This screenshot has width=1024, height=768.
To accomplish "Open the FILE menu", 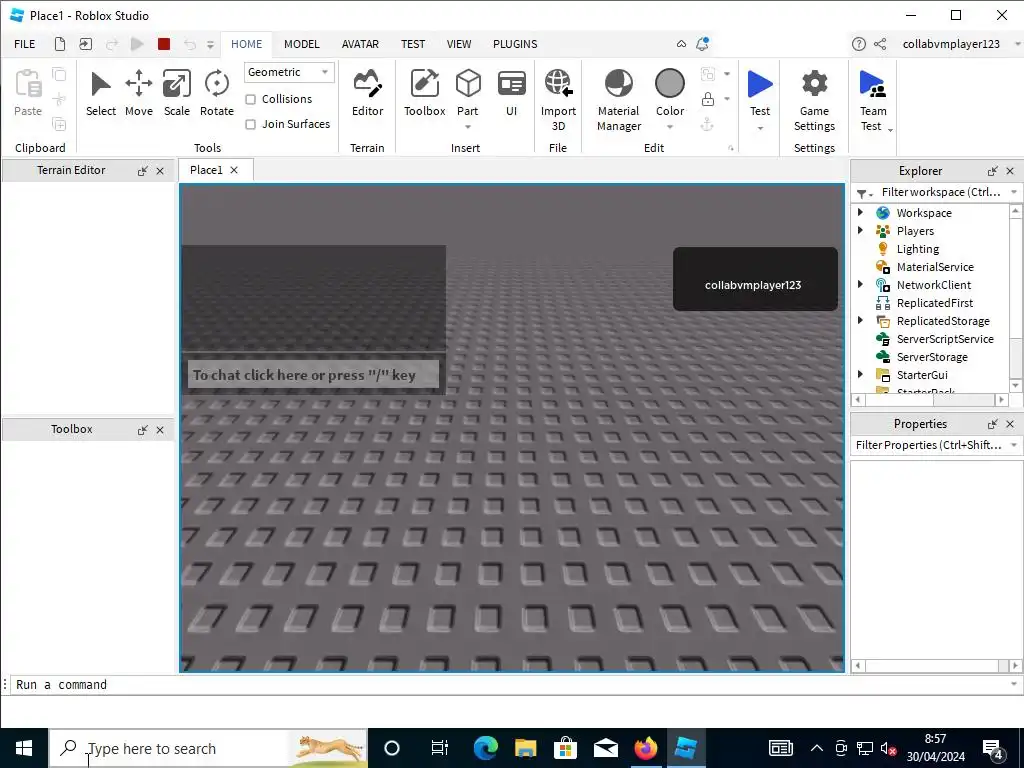I will (x=25, y=44).
